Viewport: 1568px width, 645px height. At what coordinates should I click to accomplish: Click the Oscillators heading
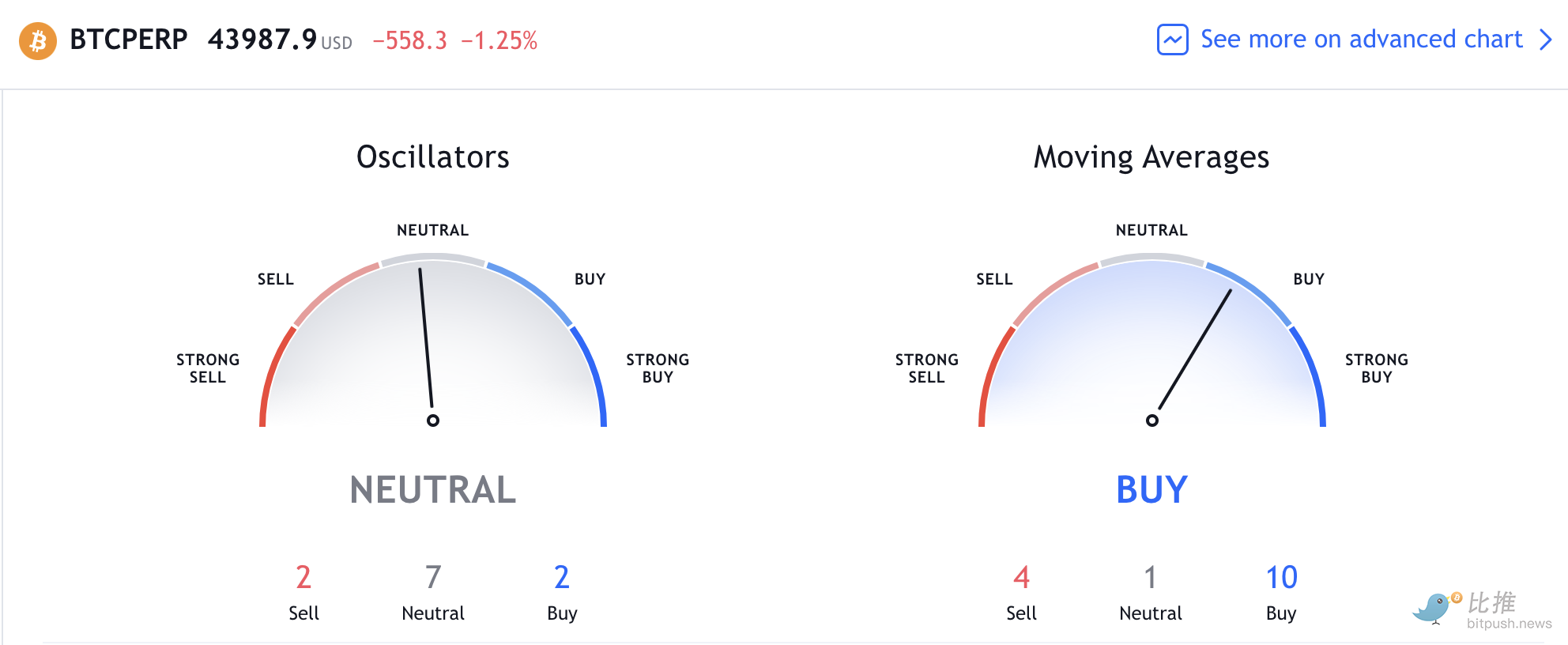tap(433, 157)
